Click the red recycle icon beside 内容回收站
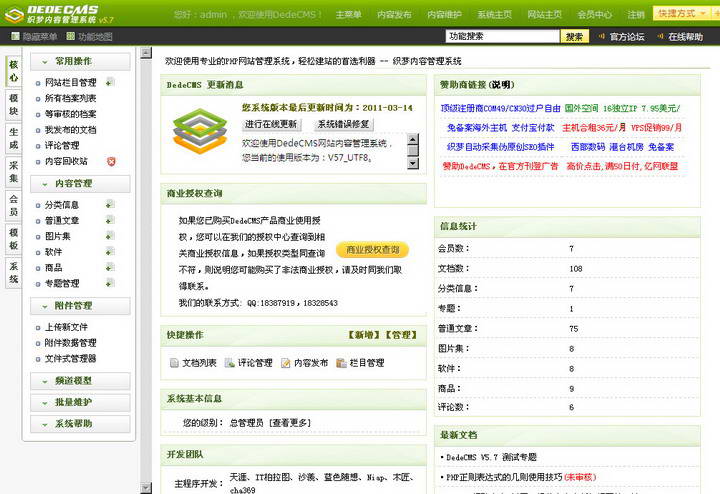720x494 pixels. [110, 161]
